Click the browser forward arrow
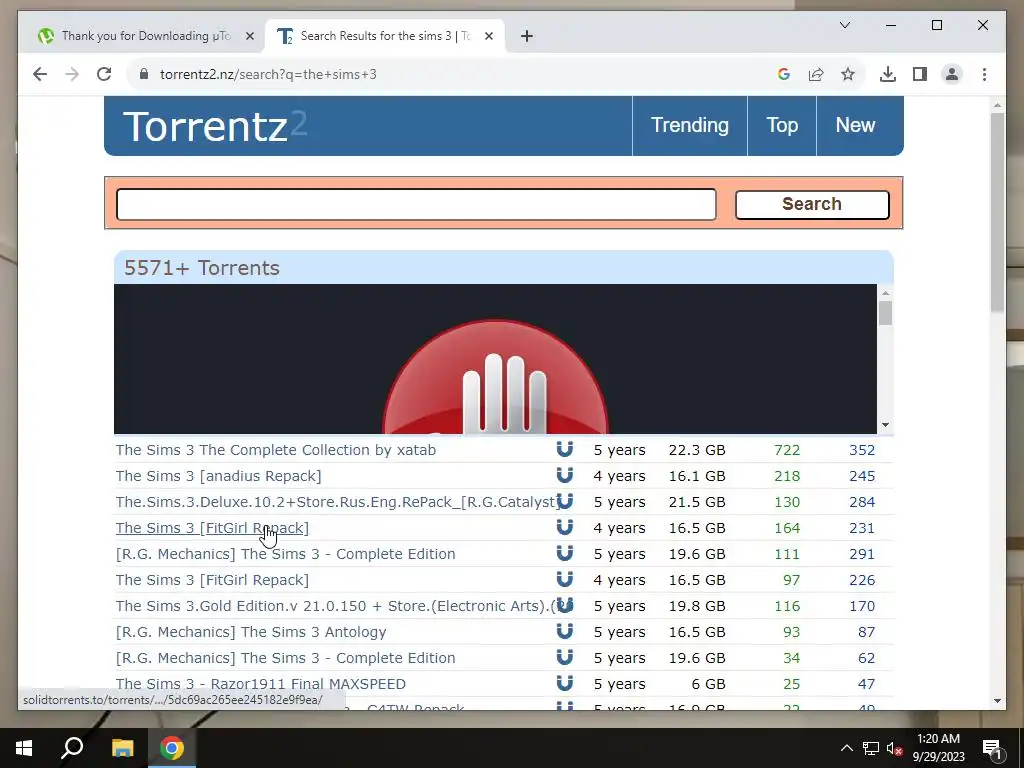 pyautogui.click(x=72, y=74)
